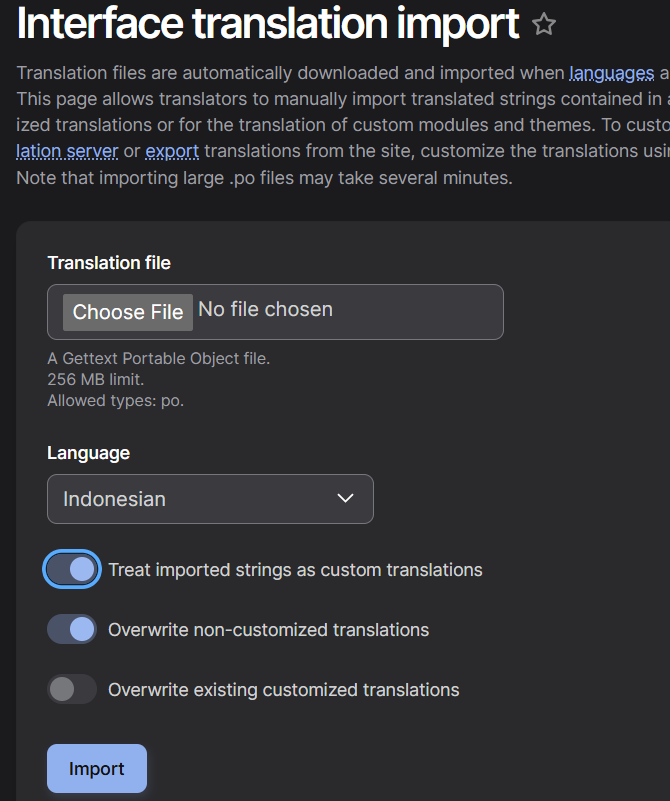Click the knob of the first toggle switch

pos(81,568)
